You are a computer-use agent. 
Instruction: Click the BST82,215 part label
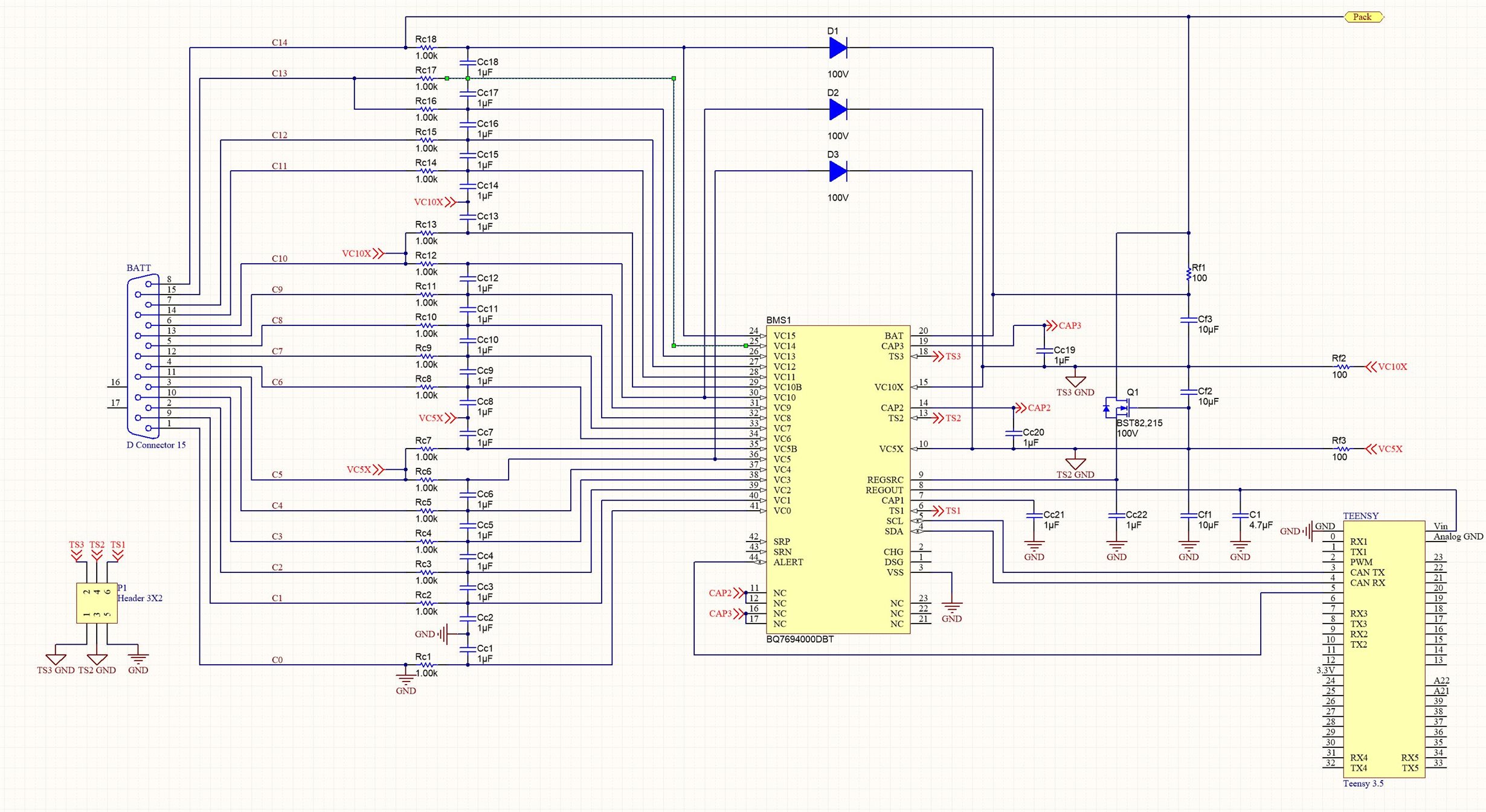tap(1139, 423)
